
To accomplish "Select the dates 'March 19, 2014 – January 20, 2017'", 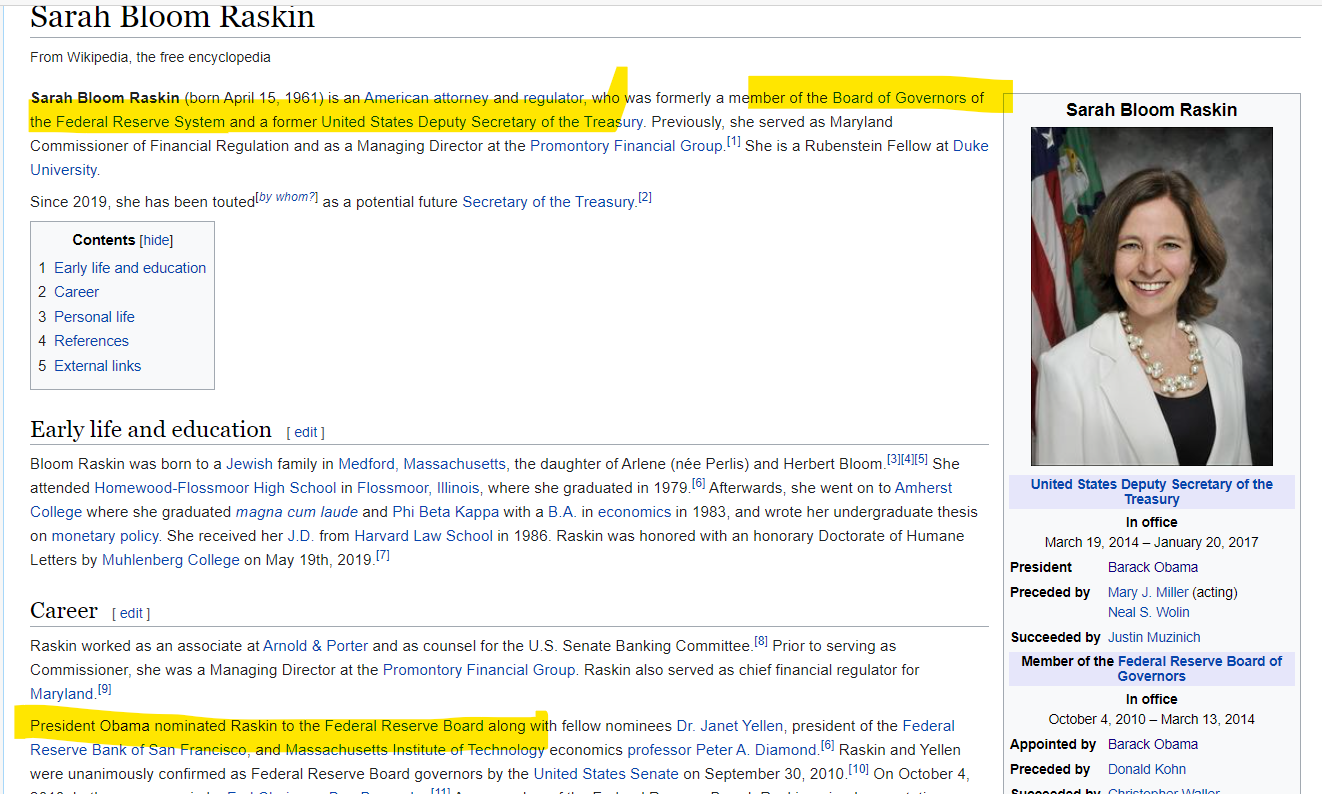I will pyautogui.click(x=1152, y=542).
